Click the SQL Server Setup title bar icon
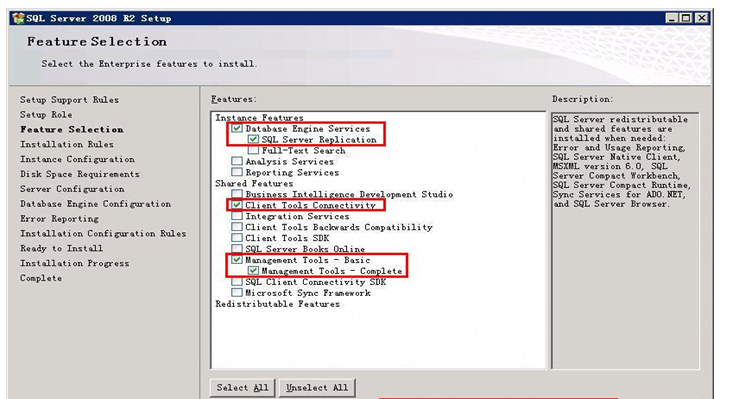Image resolution: width=733 pixels, height=399 pixels. click(x=18, y=18)
